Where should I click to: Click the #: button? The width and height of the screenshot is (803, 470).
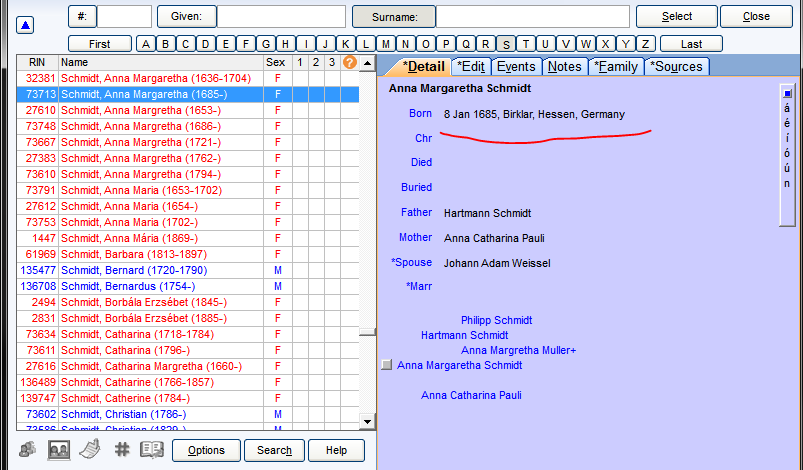82,16
